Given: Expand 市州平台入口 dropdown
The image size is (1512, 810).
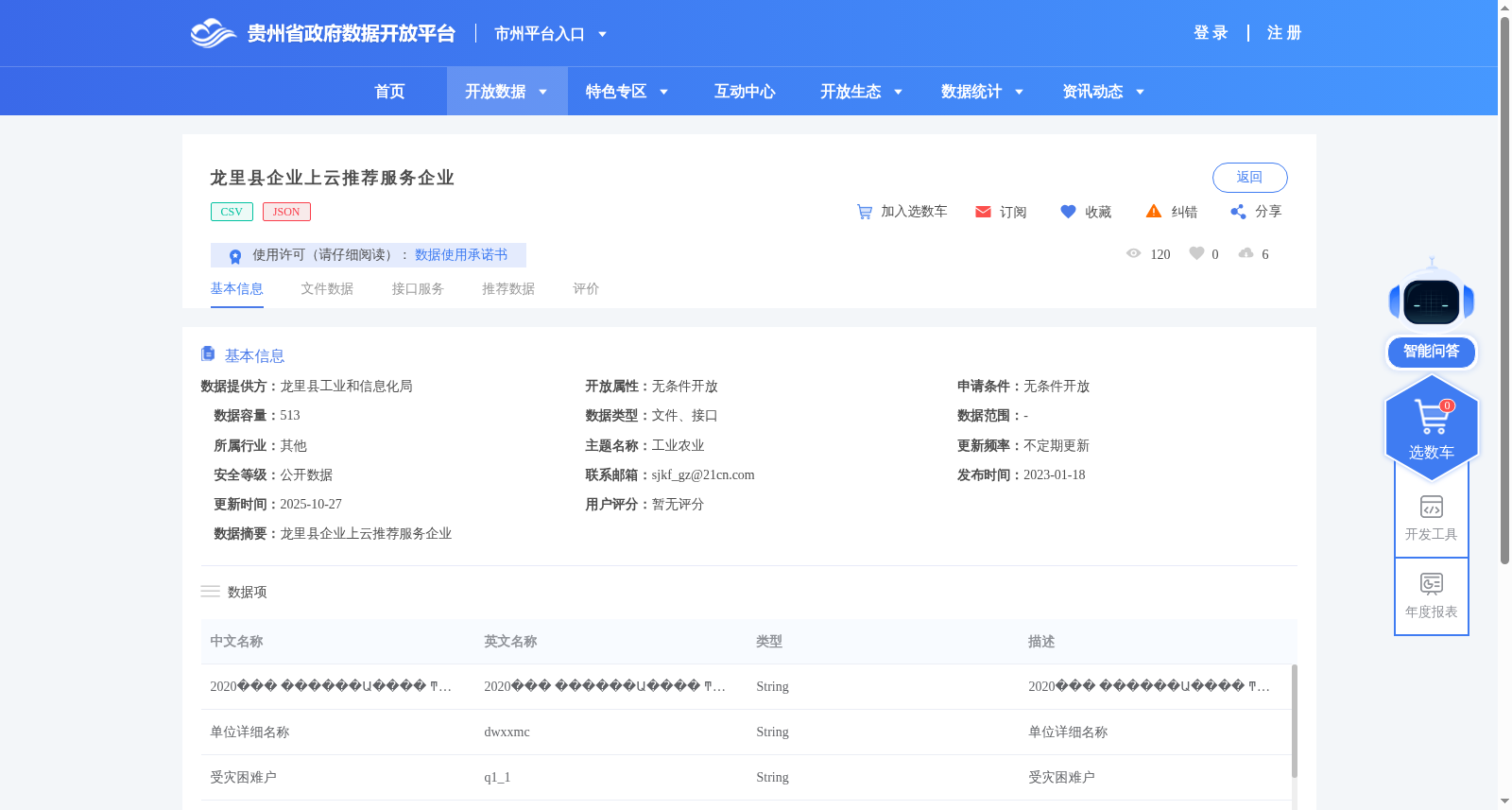Looking at the screenshot, I should click(602, 34).
